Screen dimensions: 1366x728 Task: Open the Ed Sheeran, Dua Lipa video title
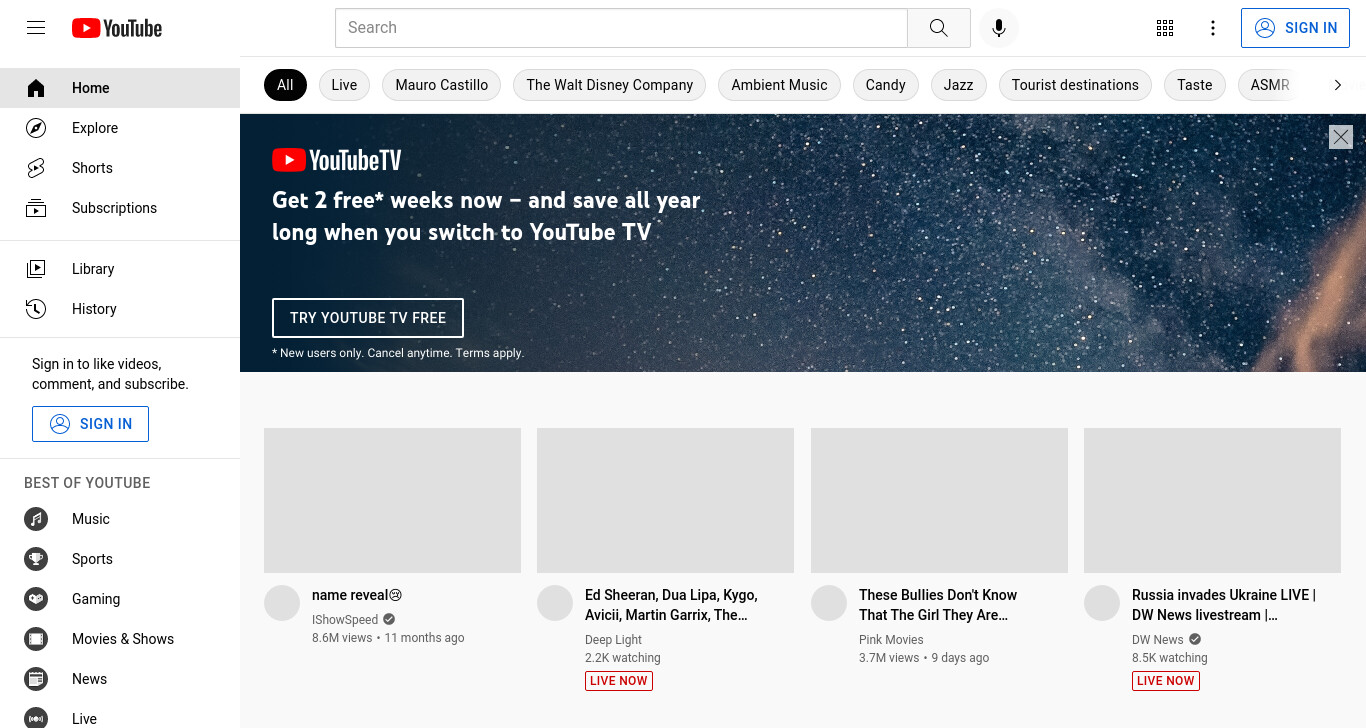pos(671,605)
